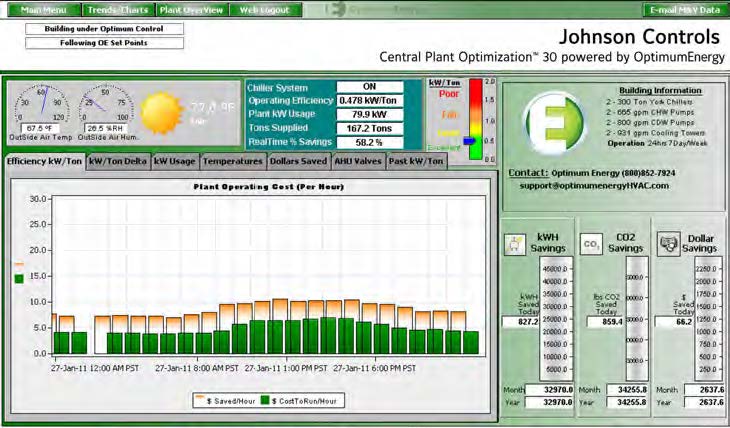This screenshot has width=730, height=428.
Task: Click orange Saved/Hour legend swatch
Action: (200, 399)
